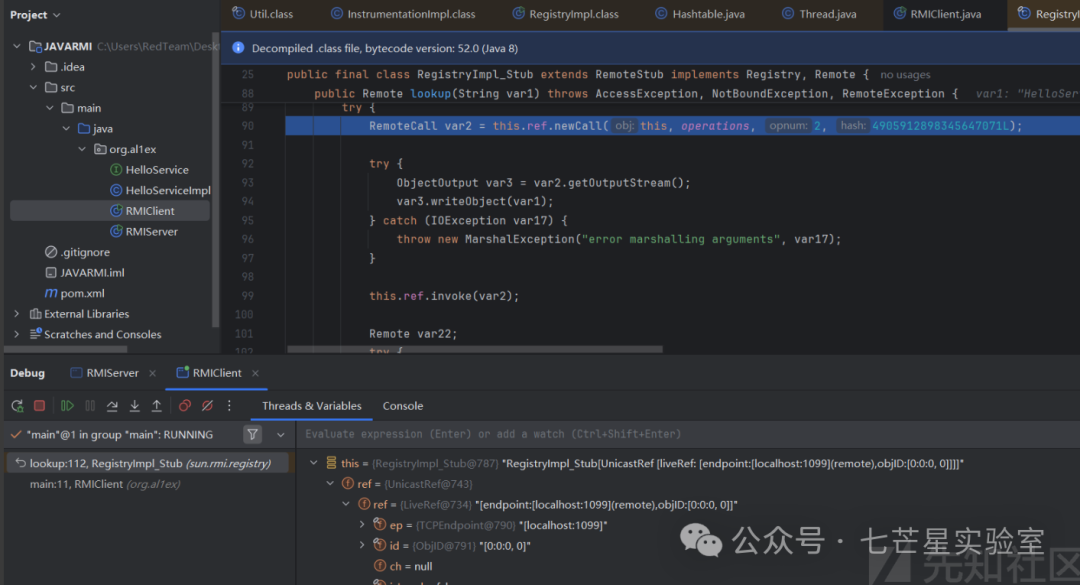The height and width of the screenshot is (585, 1080).
Task: Expand the .idea folder
Action: point(33,67)
